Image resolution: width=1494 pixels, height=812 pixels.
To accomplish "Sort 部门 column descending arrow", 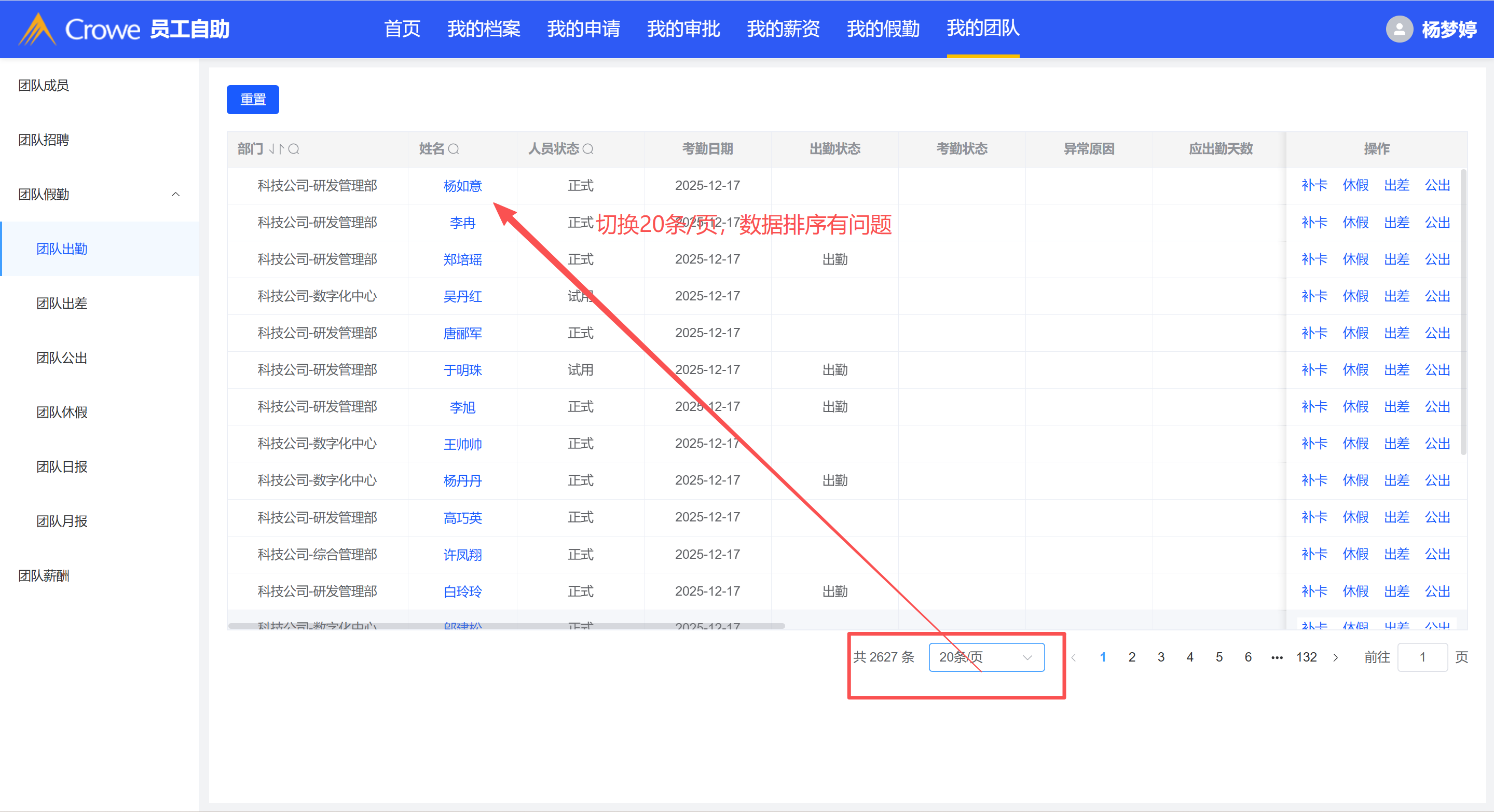I will tap(272, 149).
